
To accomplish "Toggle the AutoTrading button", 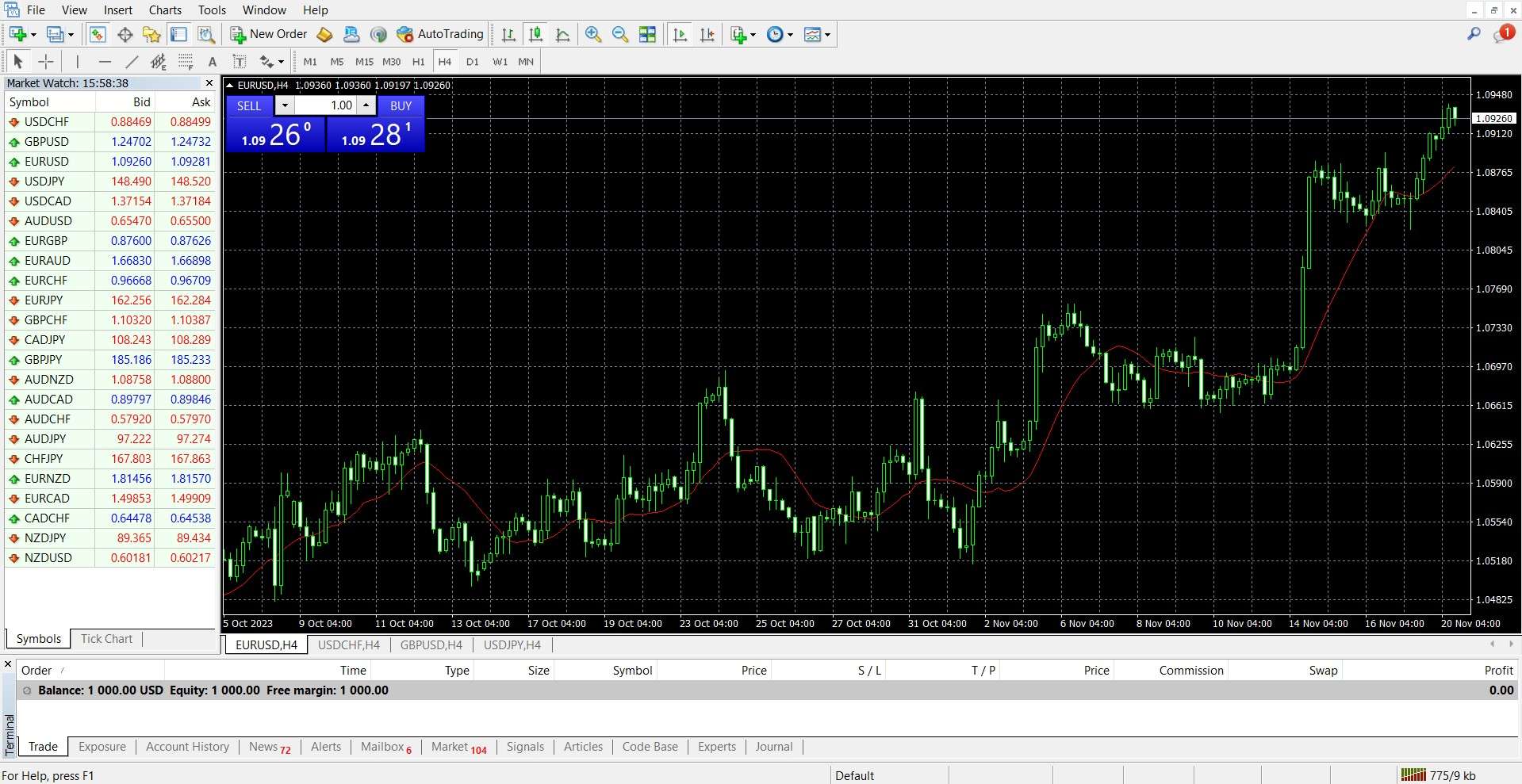I will coord(440,34).
